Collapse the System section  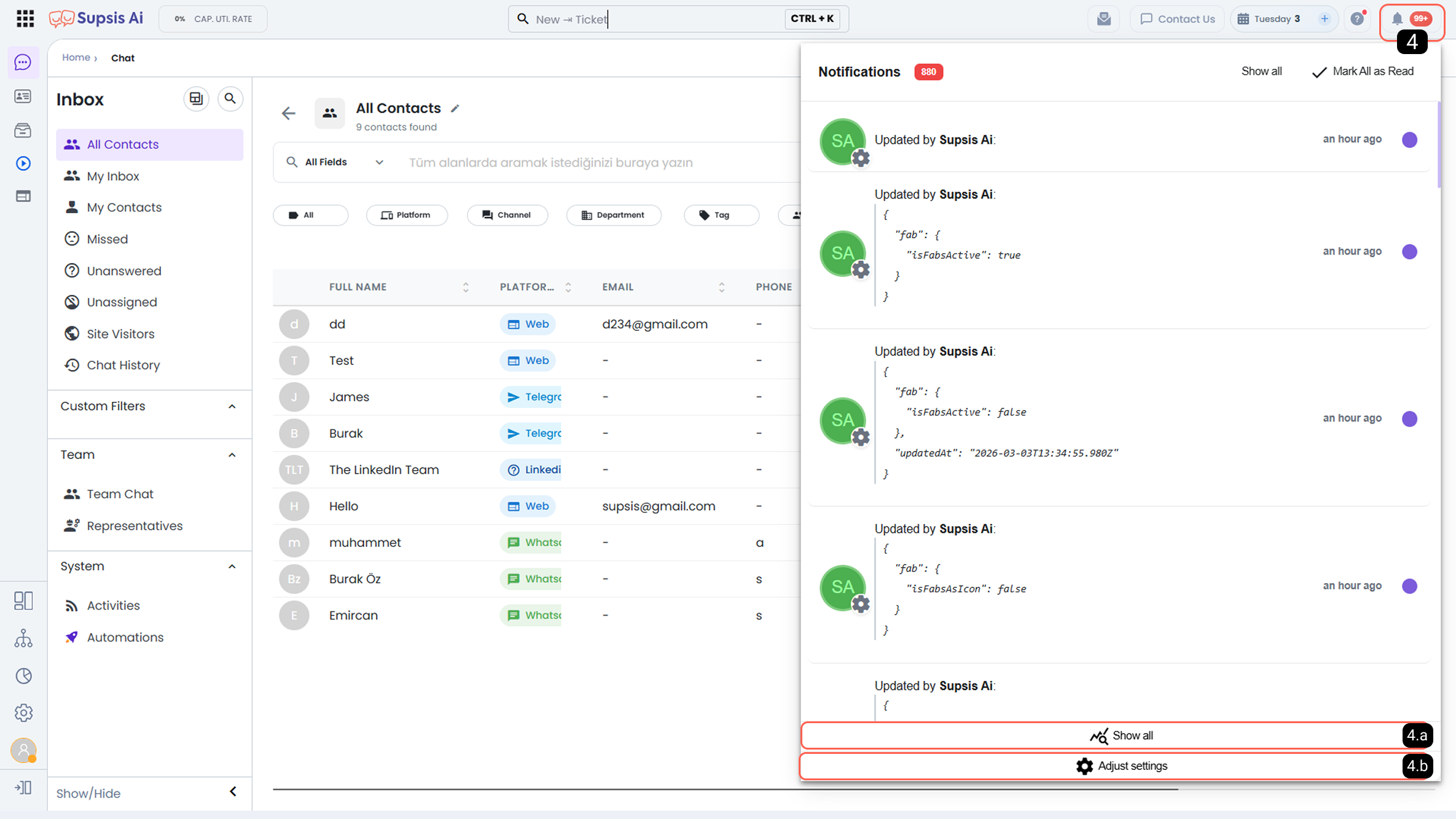coord(232,566)
